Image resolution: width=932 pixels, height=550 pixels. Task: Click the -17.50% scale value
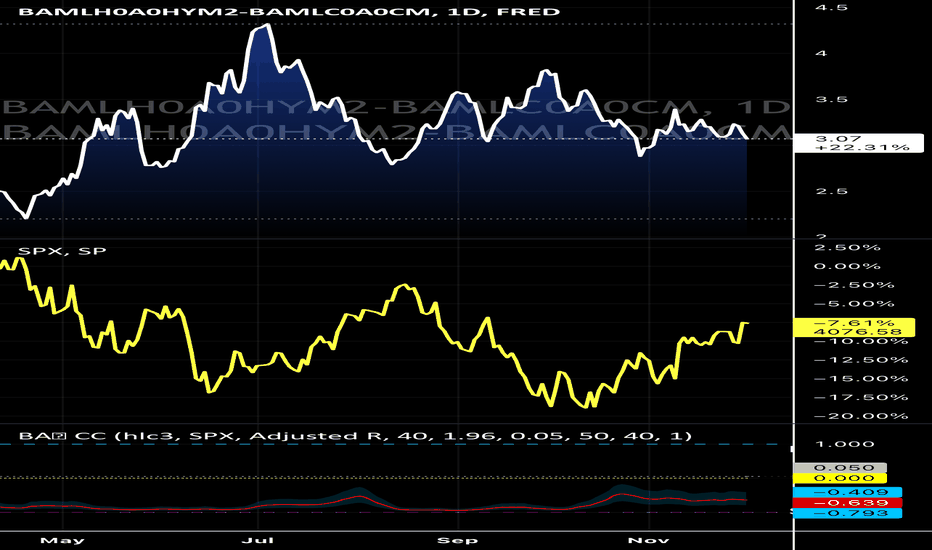(x=861, y=397)
